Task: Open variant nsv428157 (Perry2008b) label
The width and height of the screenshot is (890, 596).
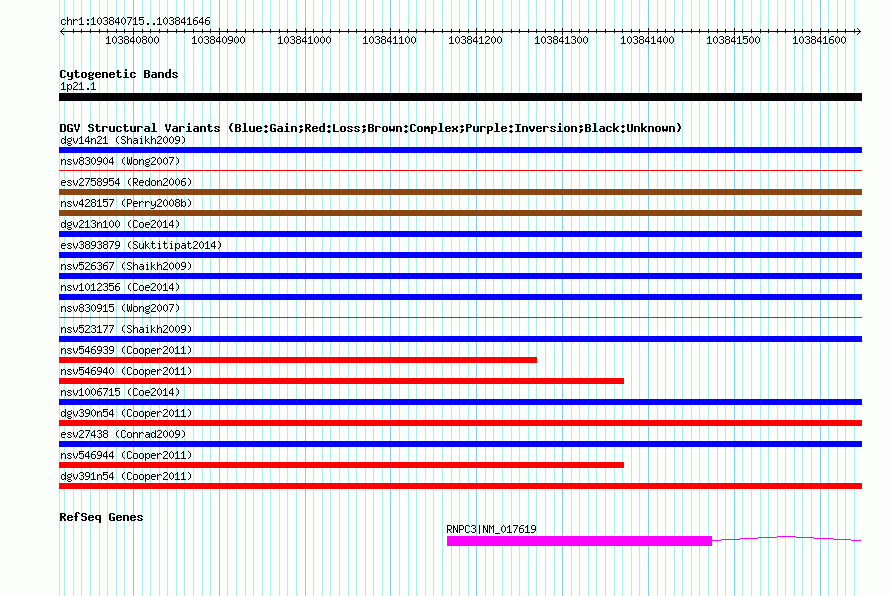Action: click(126, 203)
